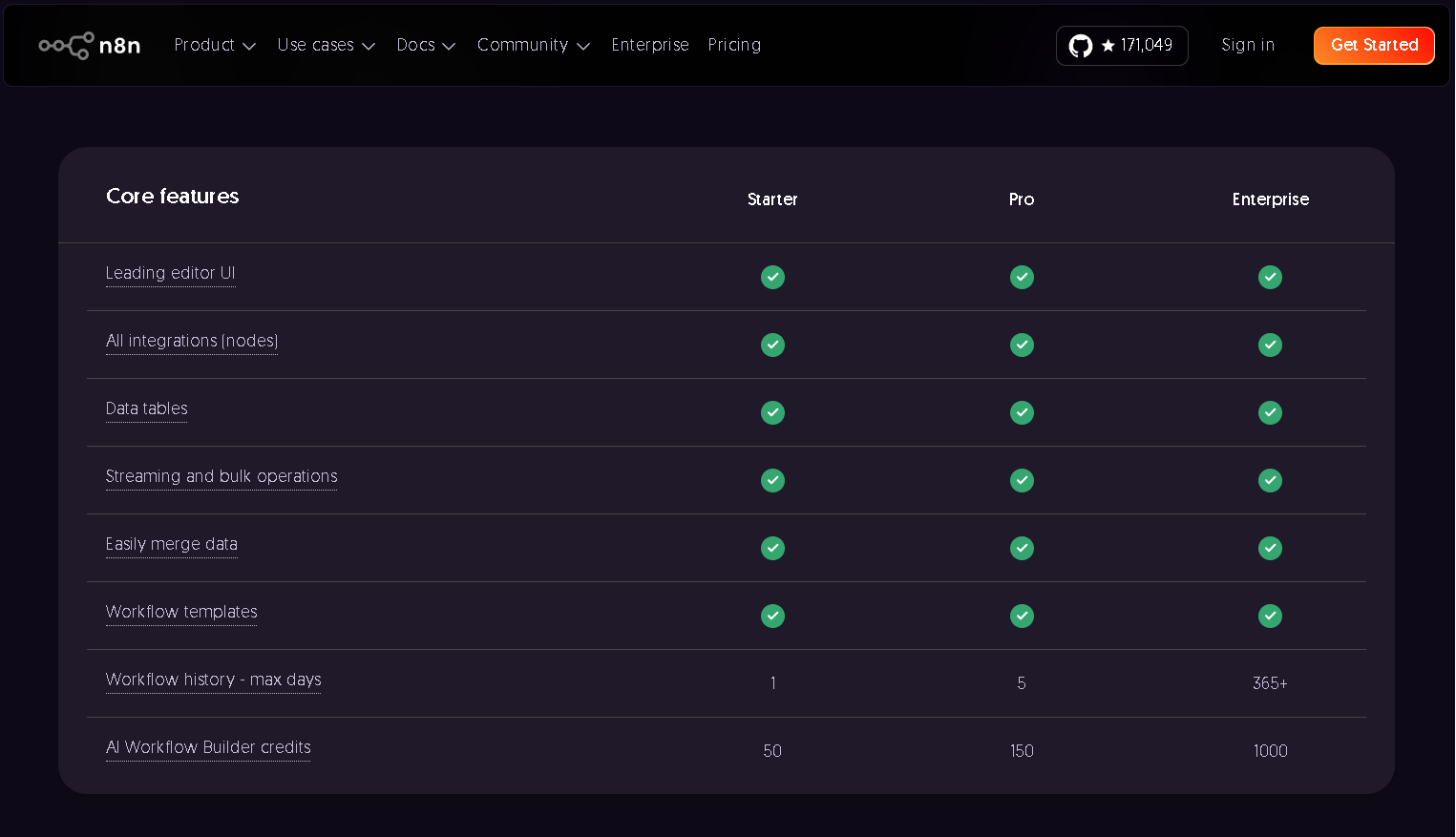
Task: Click Enterprise checkmark for Data tables
Action: [1270, 412]
